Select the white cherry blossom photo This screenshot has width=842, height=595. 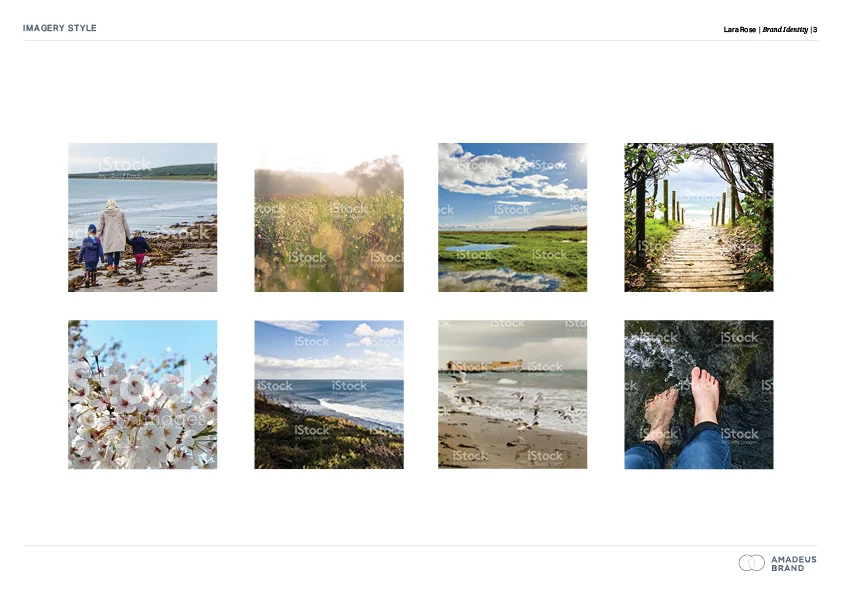[x=143, y=395]
